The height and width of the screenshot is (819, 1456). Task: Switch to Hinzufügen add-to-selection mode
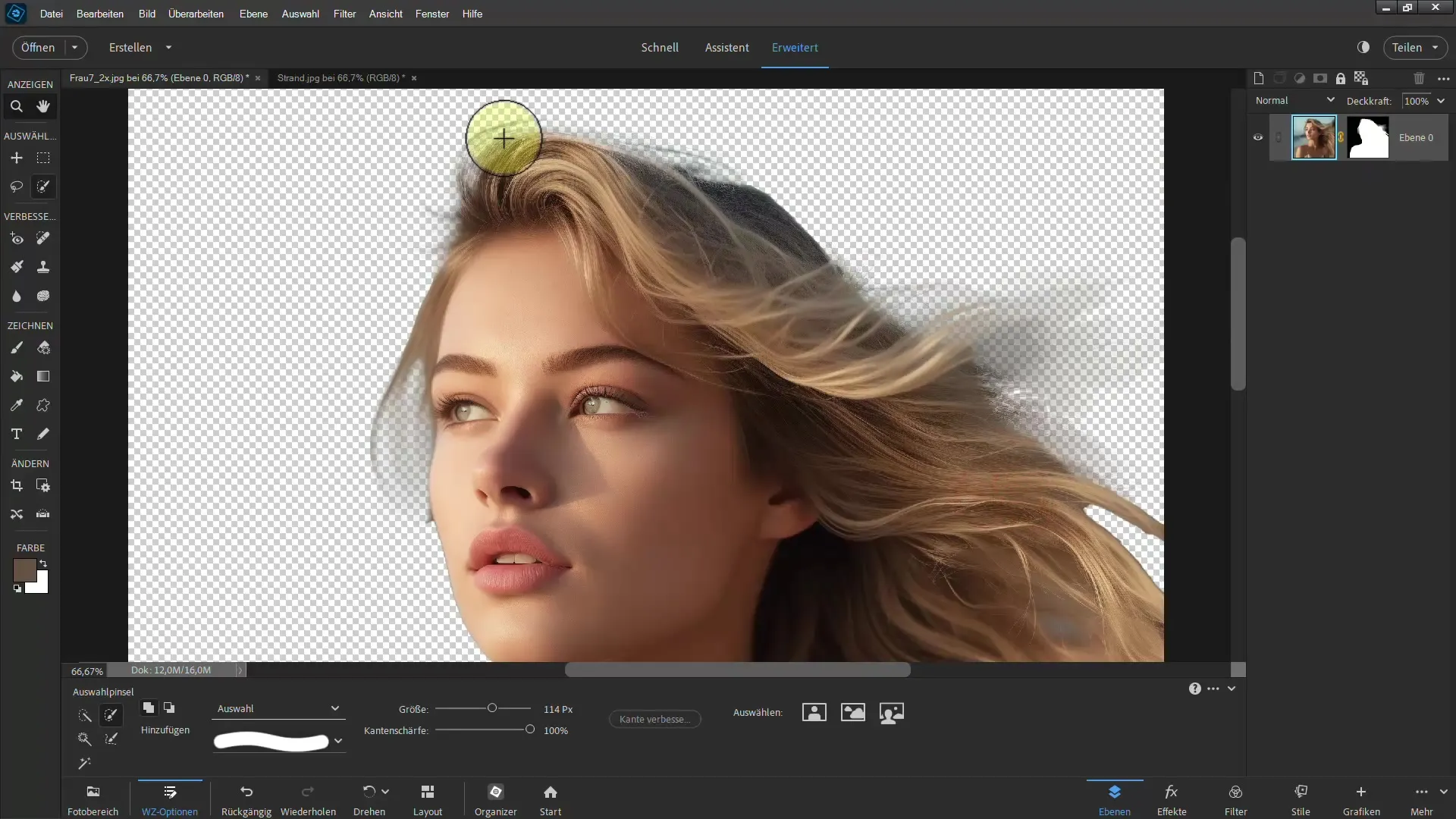click(149, 708)
